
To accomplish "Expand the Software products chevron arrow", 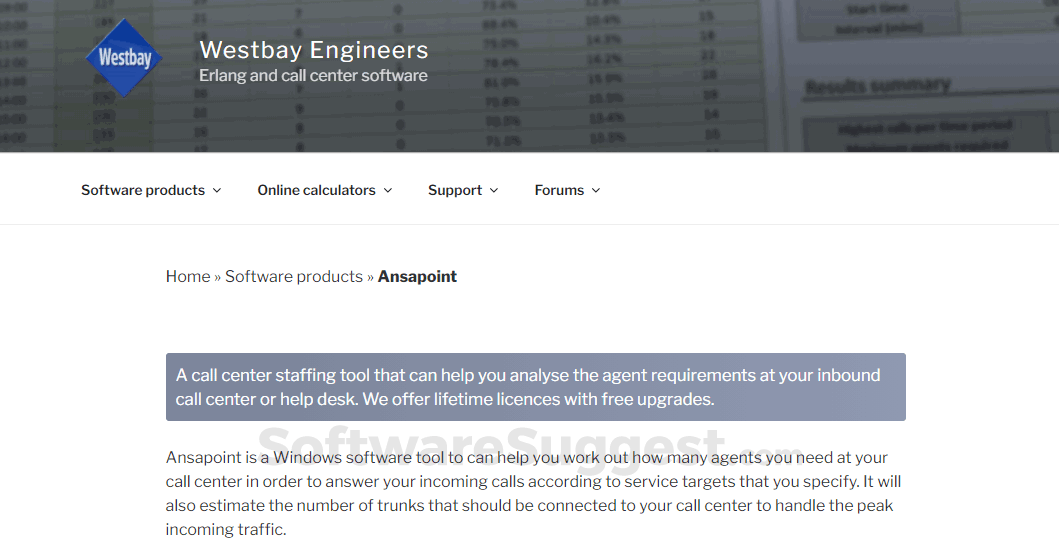I will coord(217,191).
